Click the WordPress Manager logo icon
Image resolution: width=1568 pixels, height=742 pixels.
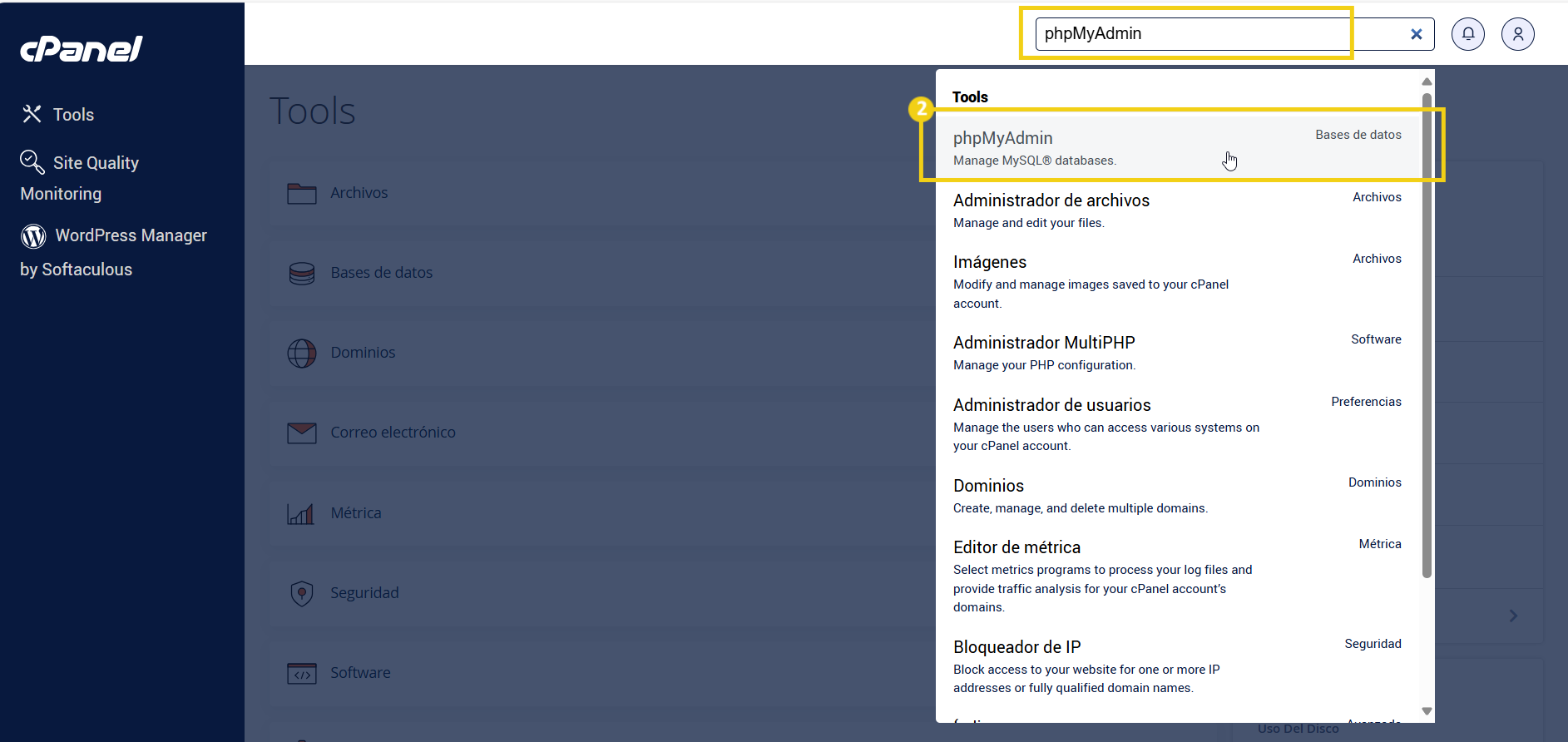(x=33, y=236)
